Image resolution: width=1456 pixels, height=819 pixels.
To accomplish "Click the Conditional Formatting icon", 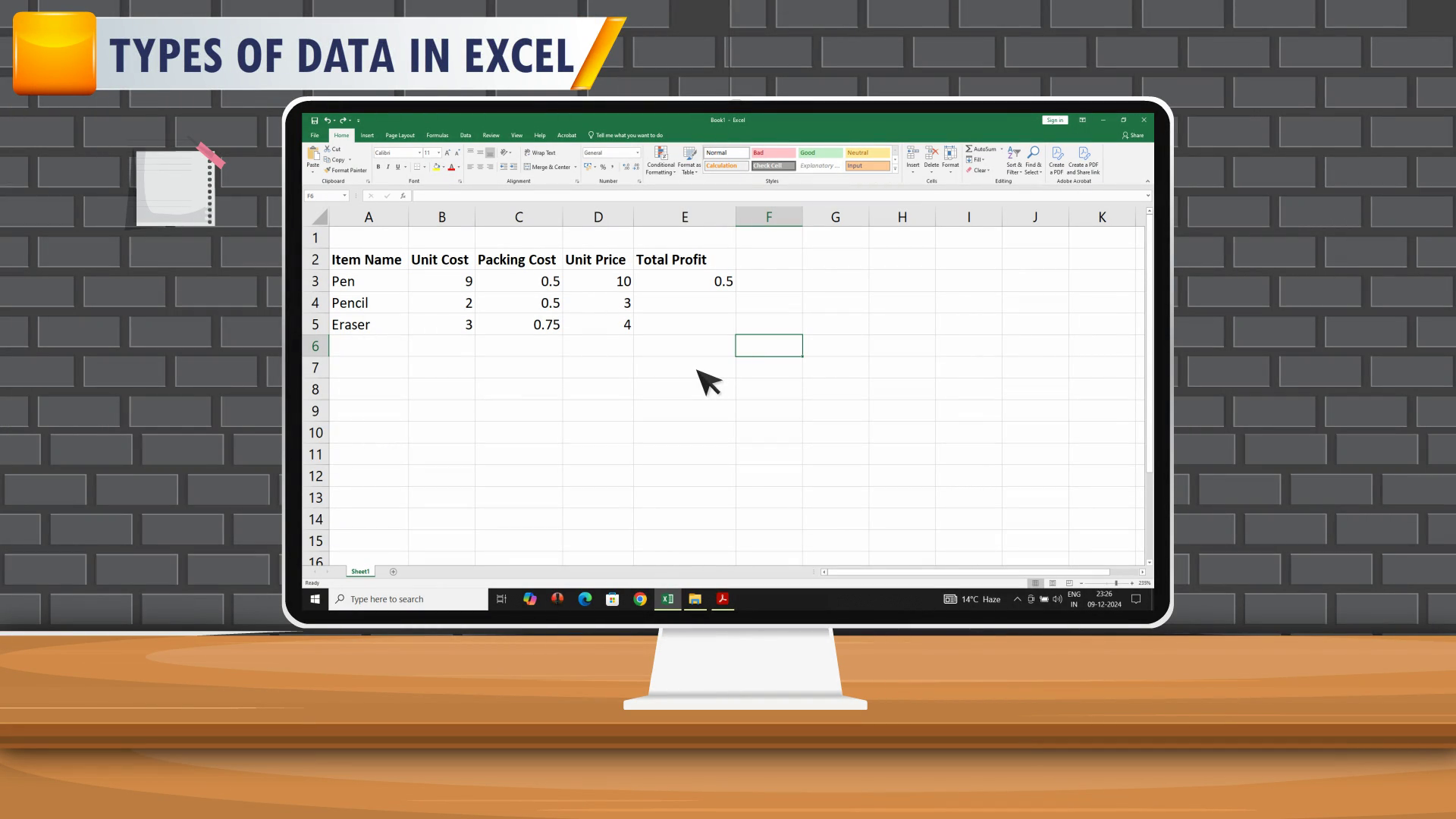I will point(661,153).
